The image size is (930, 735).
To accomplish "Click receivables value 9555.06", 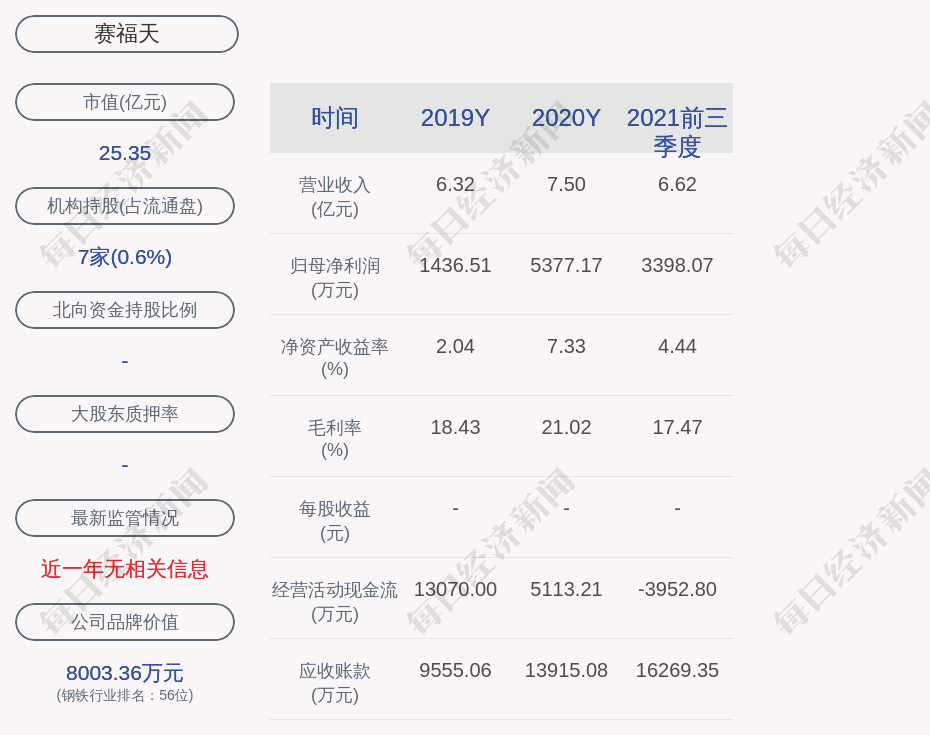I will [x=456, y=670].
